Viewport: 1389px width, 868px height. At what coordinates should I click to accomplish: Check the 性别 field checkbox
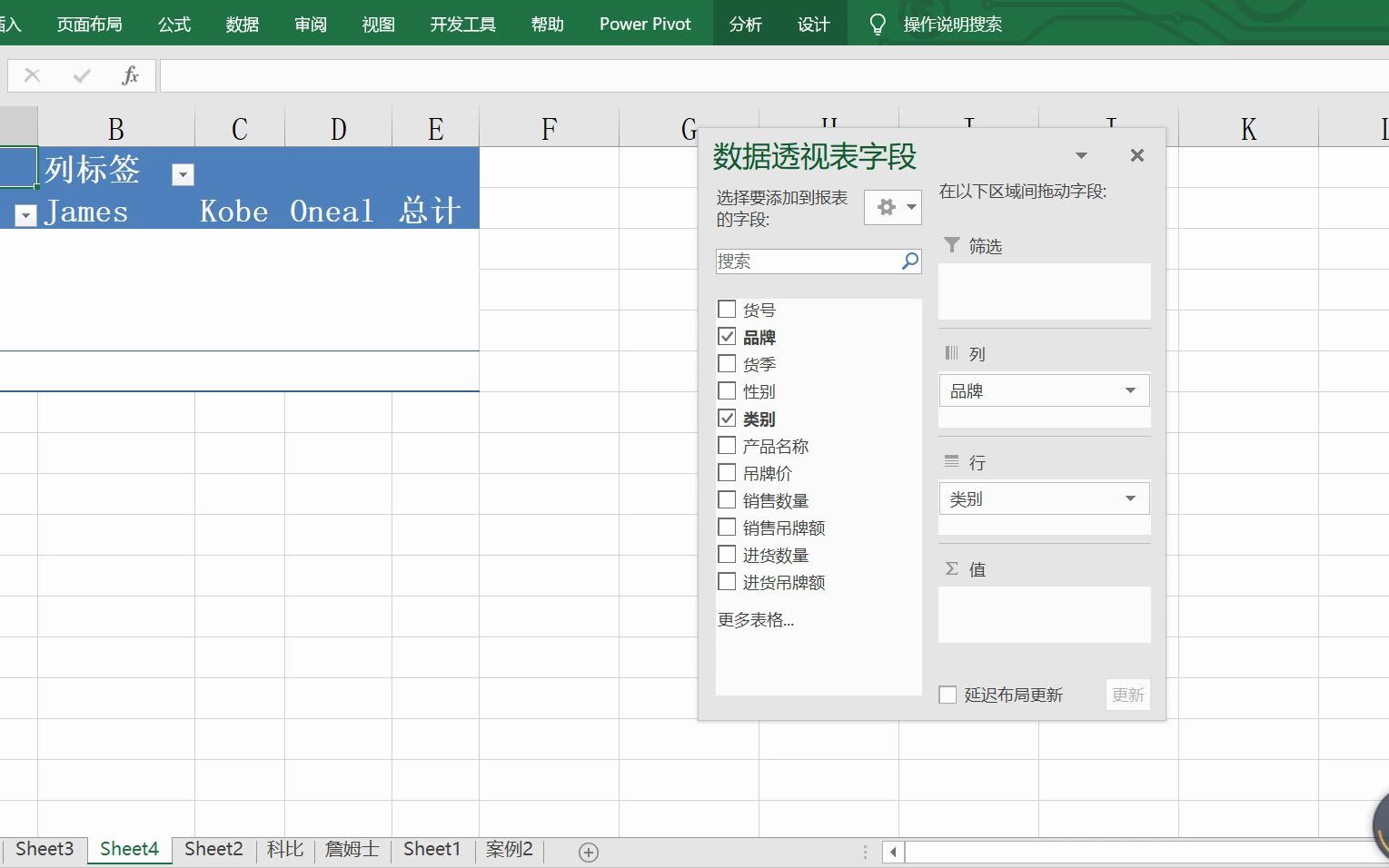[727, 390]
